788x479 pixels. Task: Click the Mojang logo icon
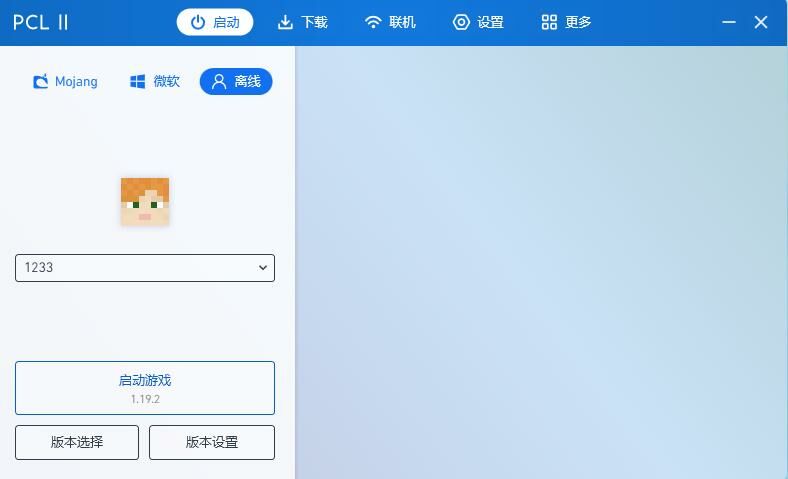41,81
